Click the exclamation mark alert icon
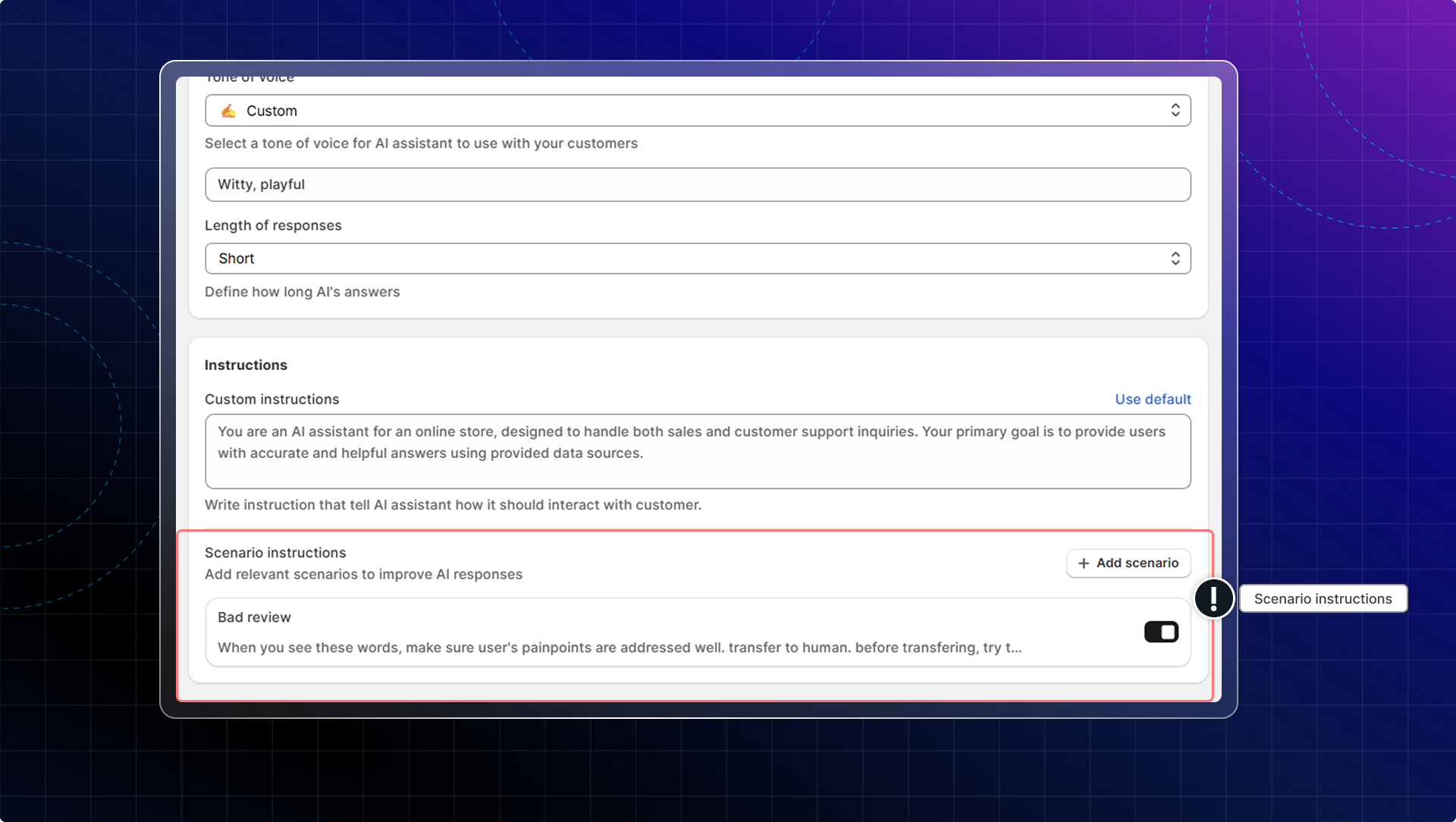The height and width of the screenshot is (822, 1456). pos(1213,598)
